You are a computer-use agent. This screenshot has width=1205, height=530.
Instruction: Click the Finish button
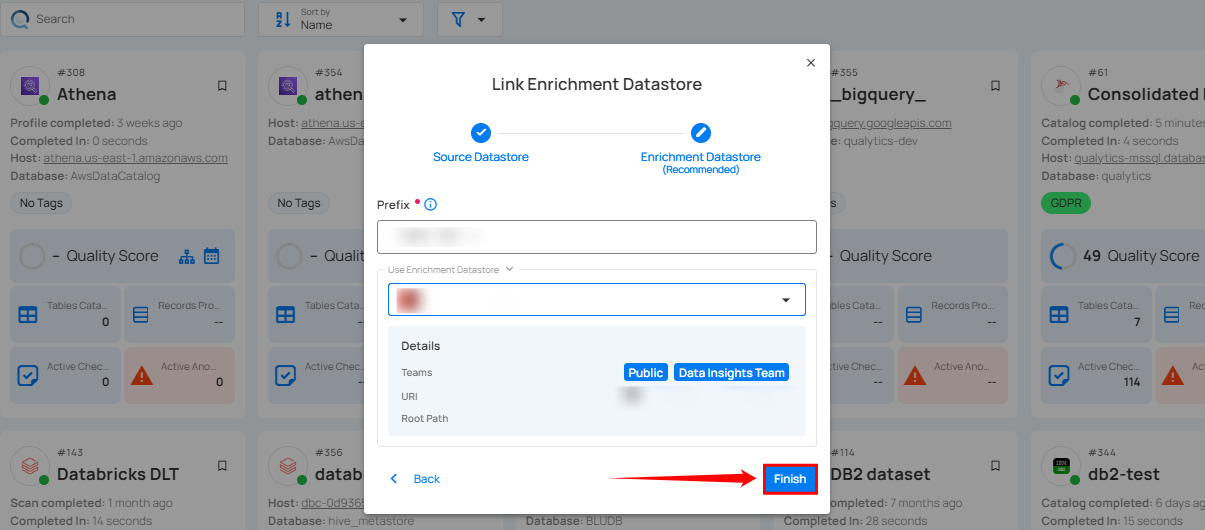789,479
